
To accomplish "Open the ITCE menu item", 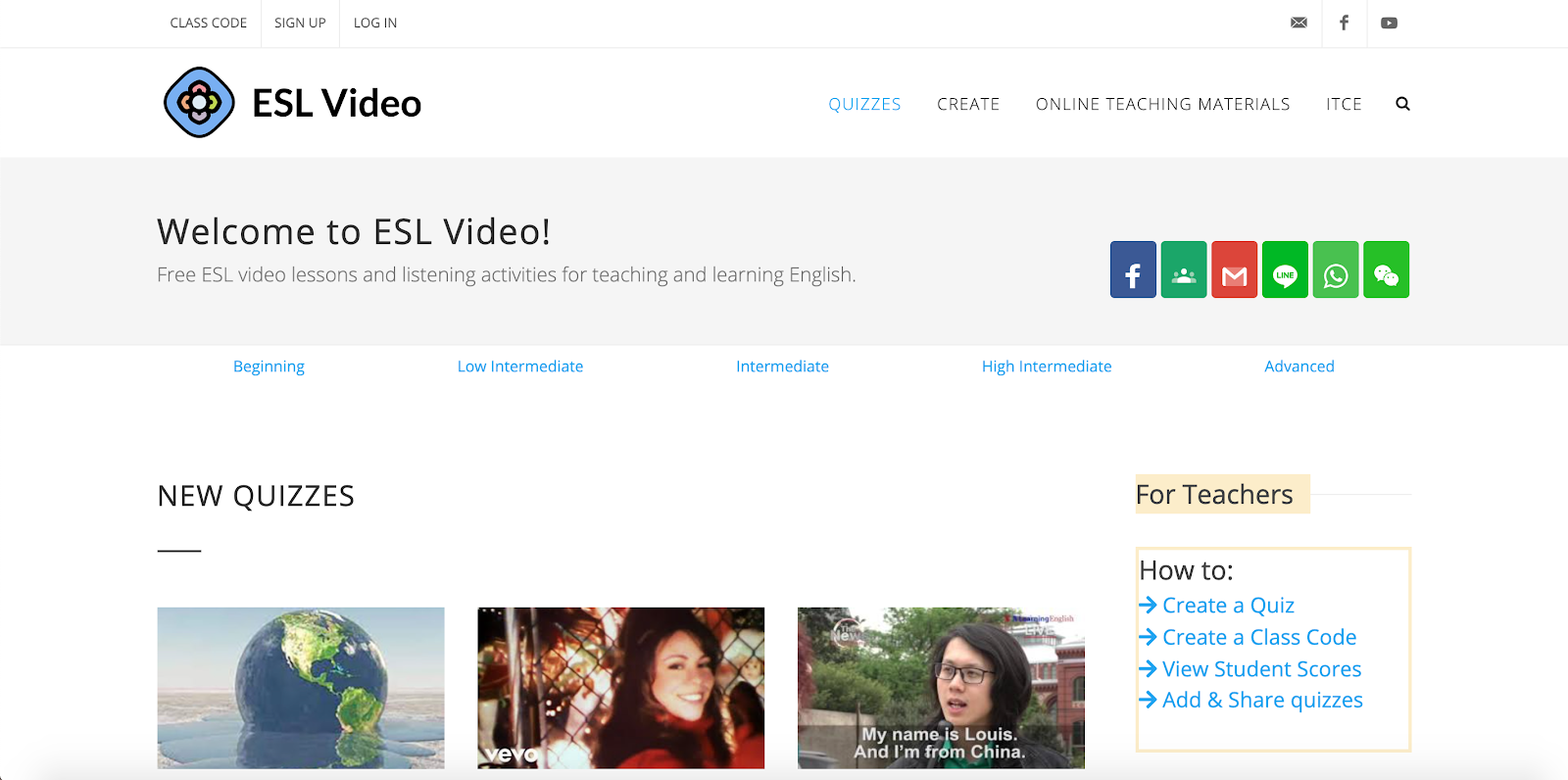I will 1344,104.
